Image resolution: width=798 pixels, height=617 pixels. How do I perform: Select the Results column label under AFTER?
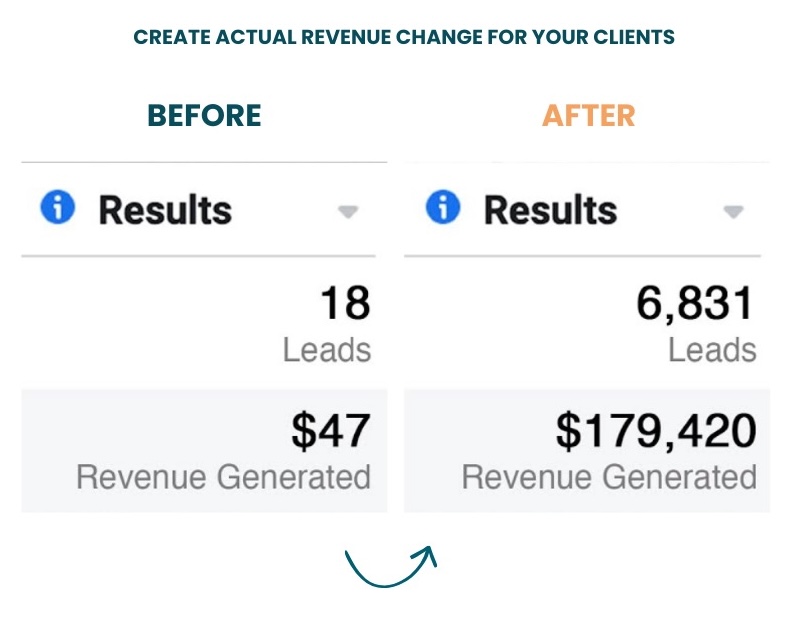tap(550, 210)
